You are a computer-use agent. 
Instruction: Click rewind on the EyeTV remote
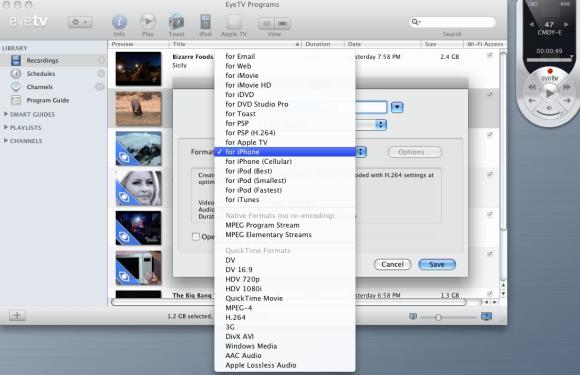(x=532, y=87)
